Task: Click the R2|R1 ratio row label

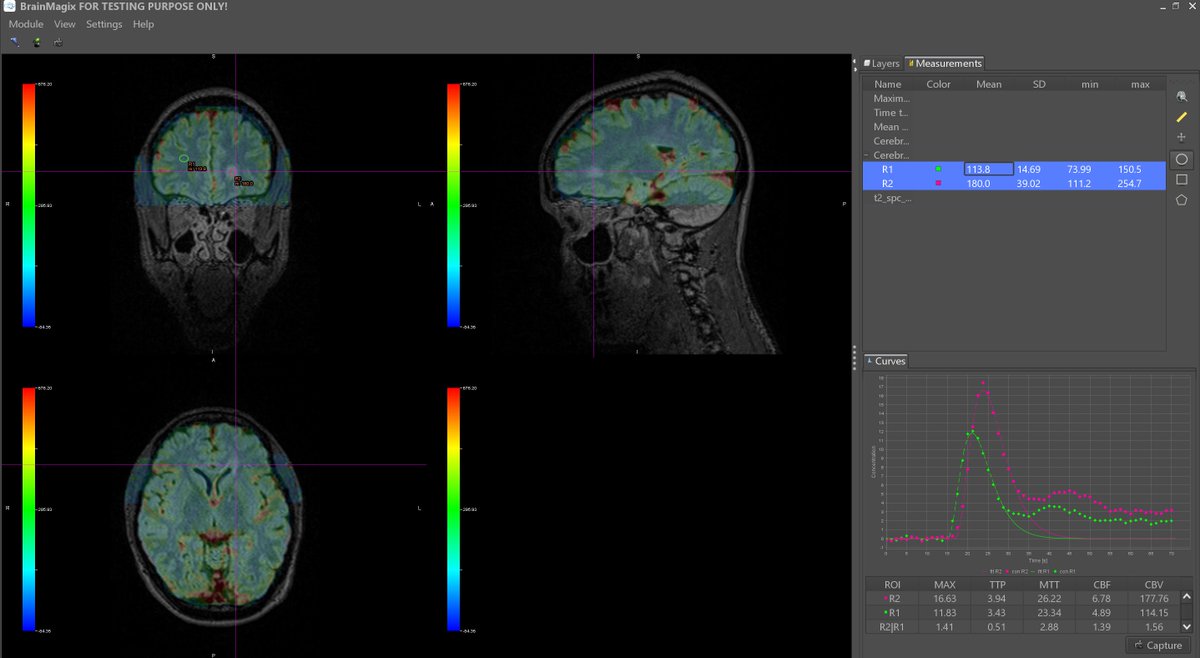Action: pos(891,626)
